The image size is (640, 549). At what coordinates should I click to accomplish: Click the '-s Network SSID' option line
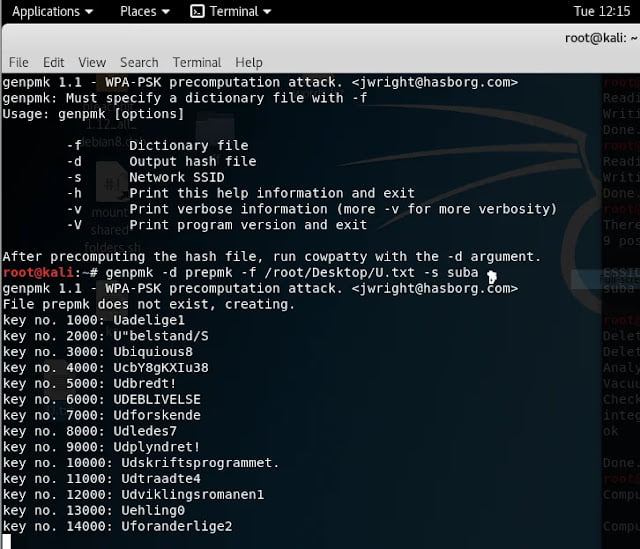click(146, 177)
